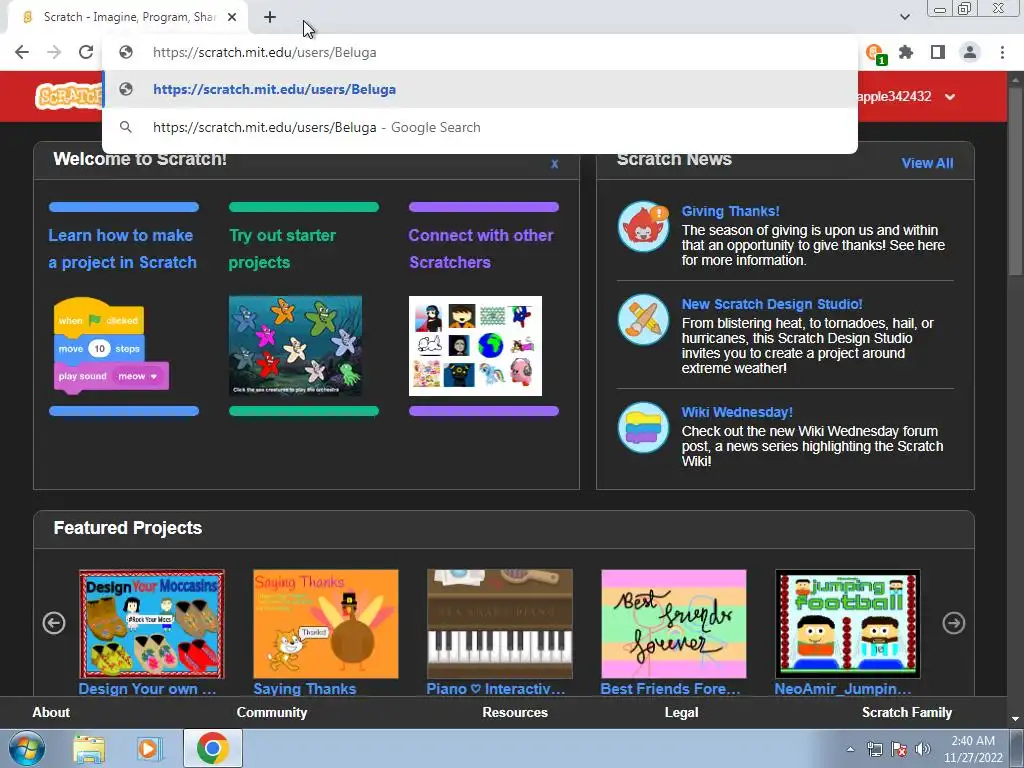Click the Giving Thanks news icon
This screenshot has width=1024, height=768.
click(643, 227)
